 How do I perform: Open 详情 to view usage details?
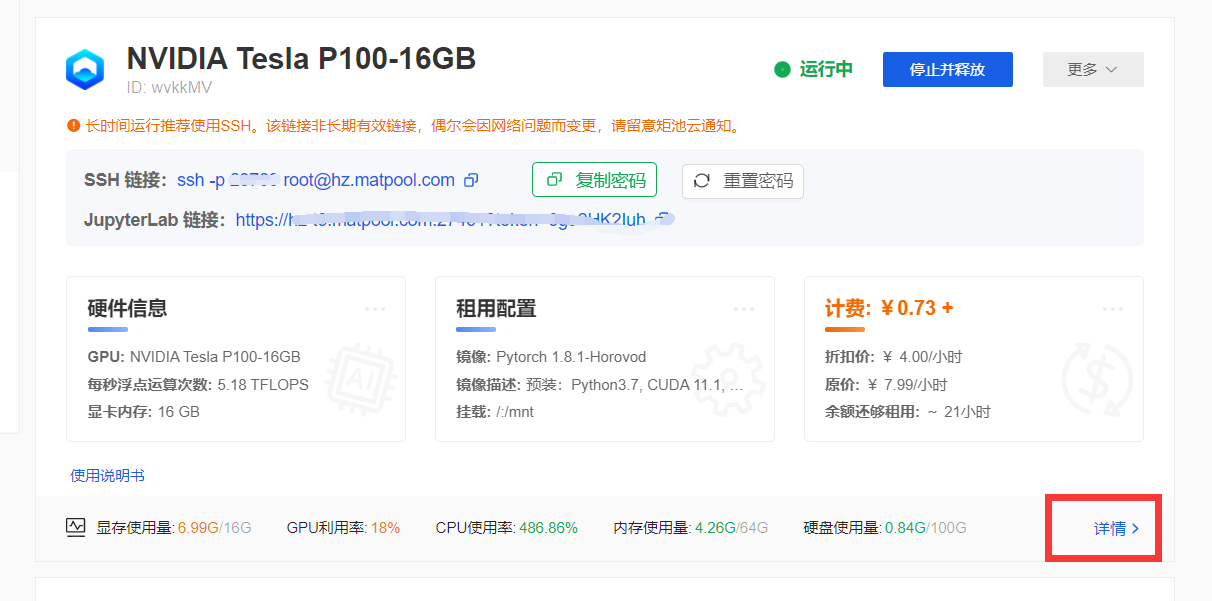(1116, 528)
